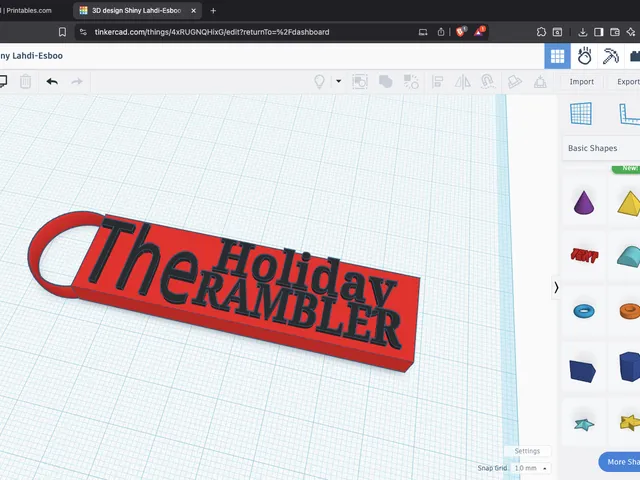This screenshot has height=480, width=640.
Task: Click the Redo arrow icon
Action: tap(77, 82)
